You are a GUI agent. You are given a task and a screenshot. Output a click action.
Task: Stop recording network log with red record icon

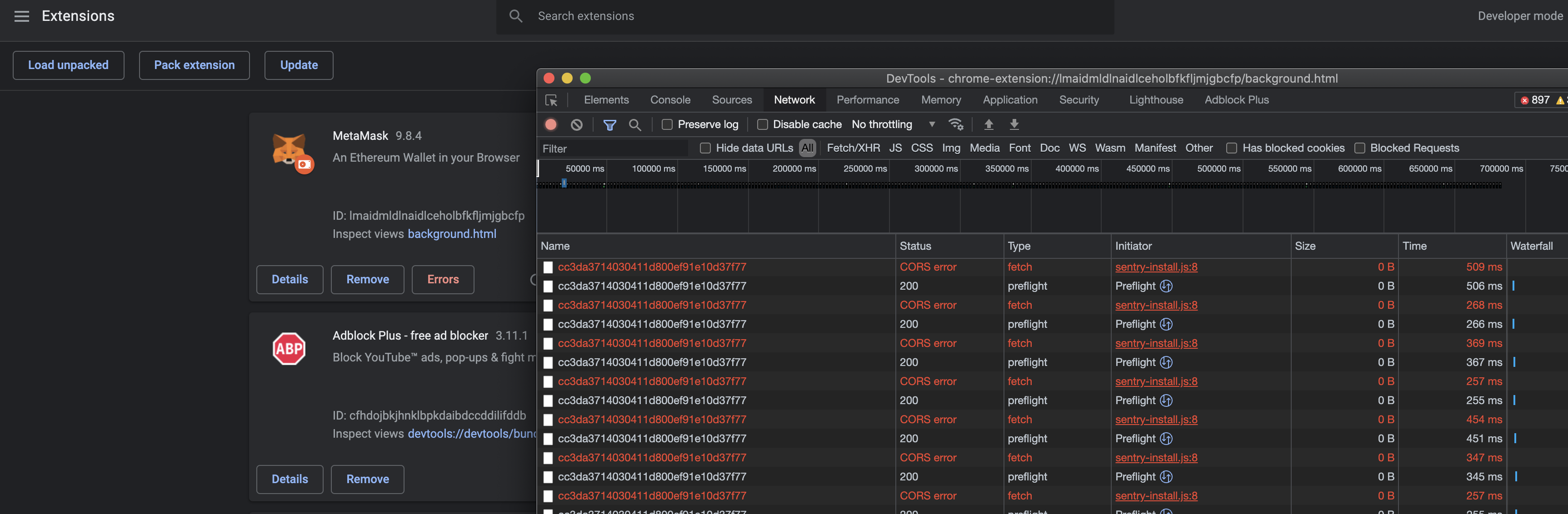(551, 125)
